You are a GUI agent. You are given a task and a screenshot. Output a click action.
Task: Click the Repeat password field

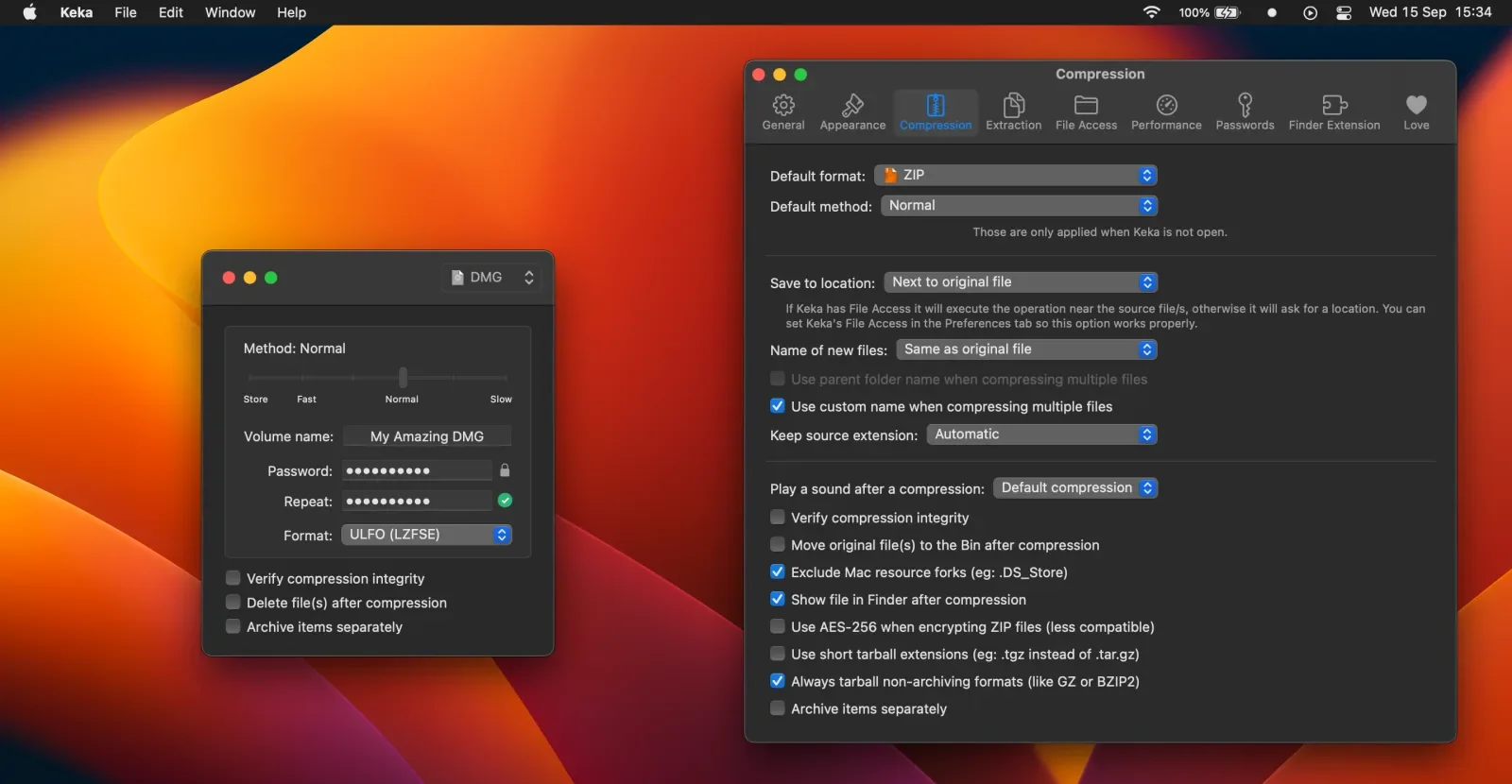[417, 501]
